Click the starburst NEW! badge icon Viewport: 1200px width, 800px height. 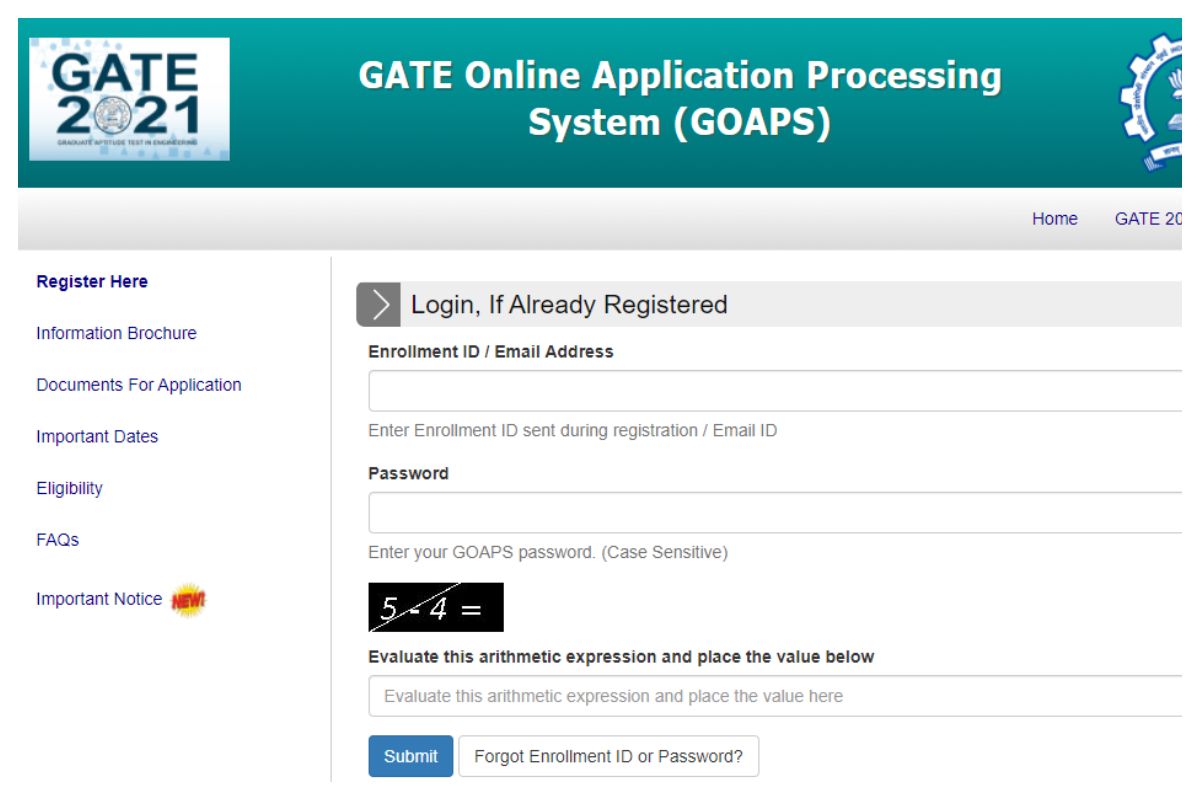[x=188, y=600]
